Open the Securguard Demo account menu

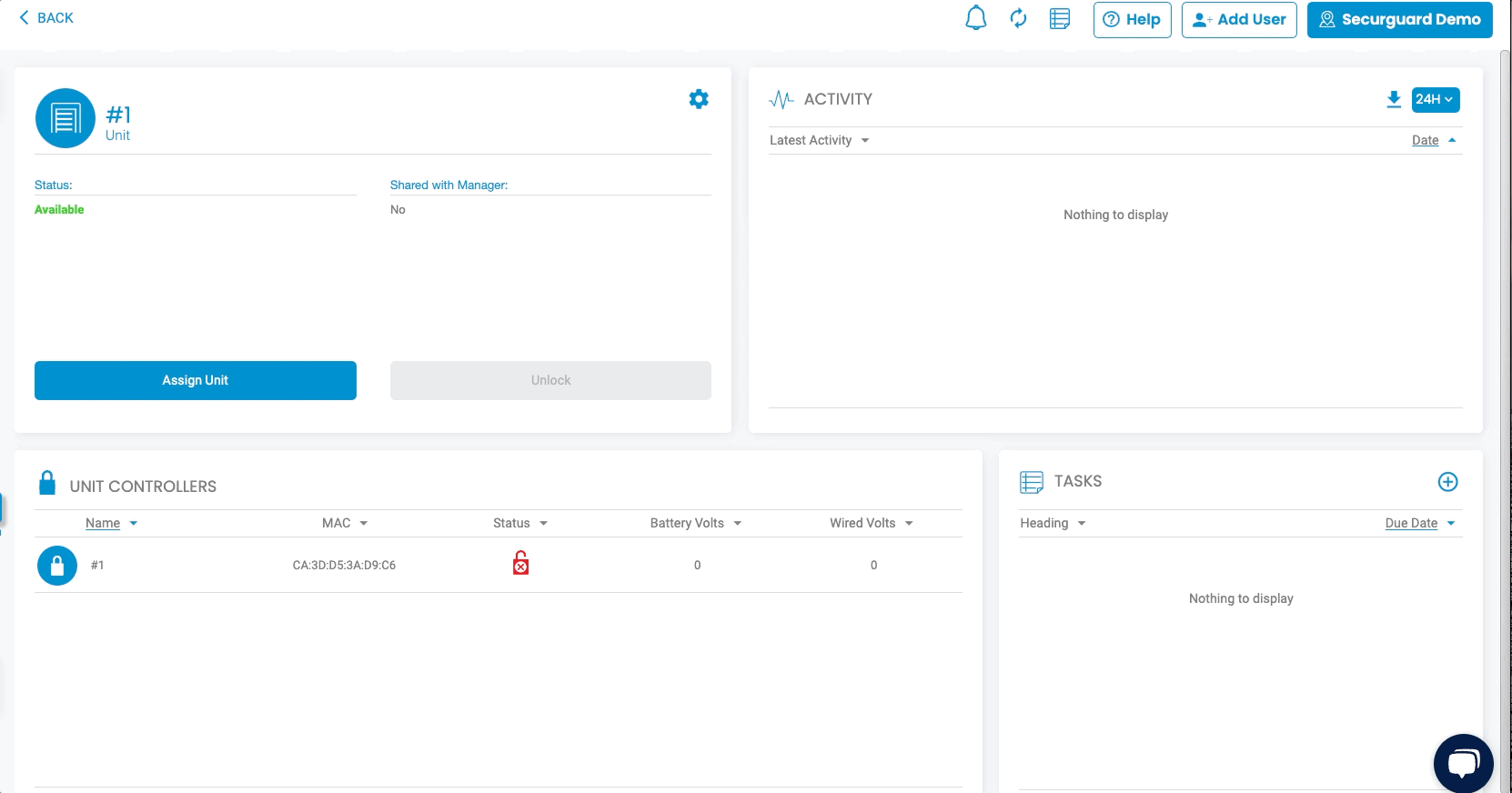pyautogui.click(x=1399, y=19)
